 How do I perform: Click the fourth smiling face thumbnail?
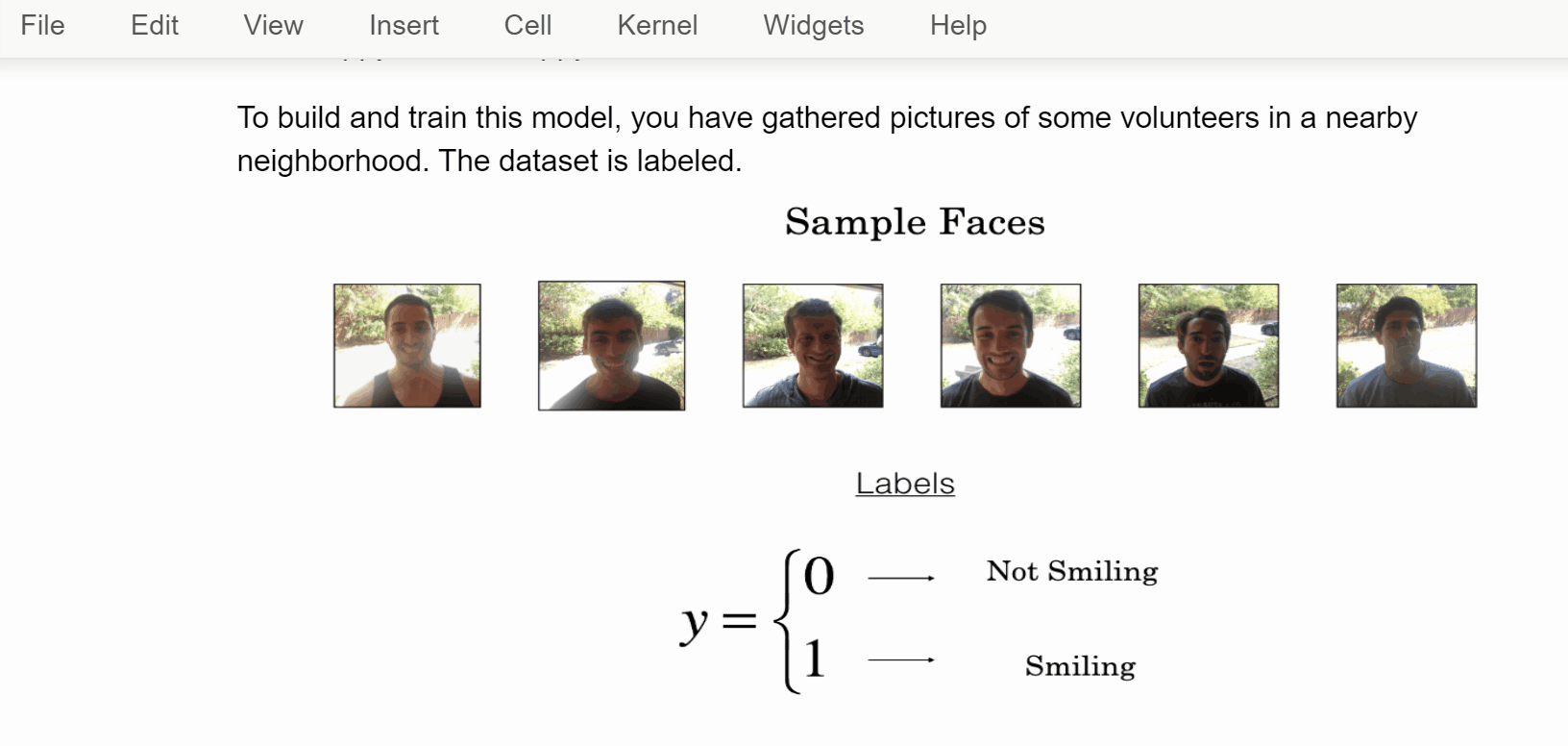coord(1011,345)
